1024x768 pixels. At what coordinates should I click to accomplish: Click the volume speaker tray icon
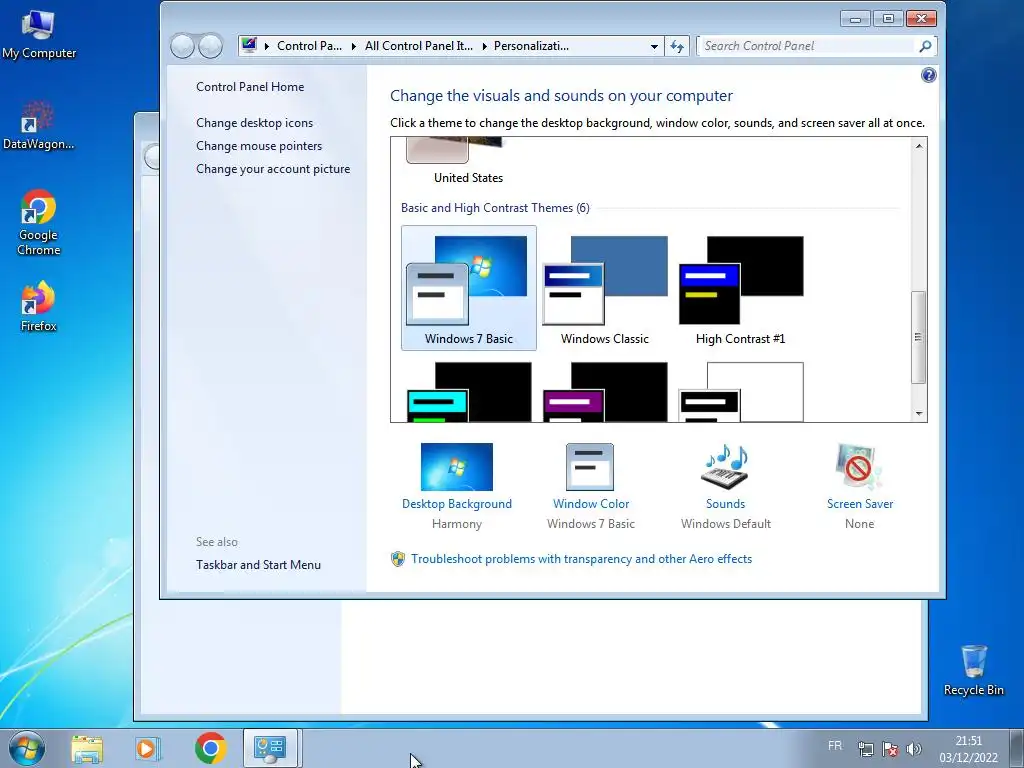914,749
